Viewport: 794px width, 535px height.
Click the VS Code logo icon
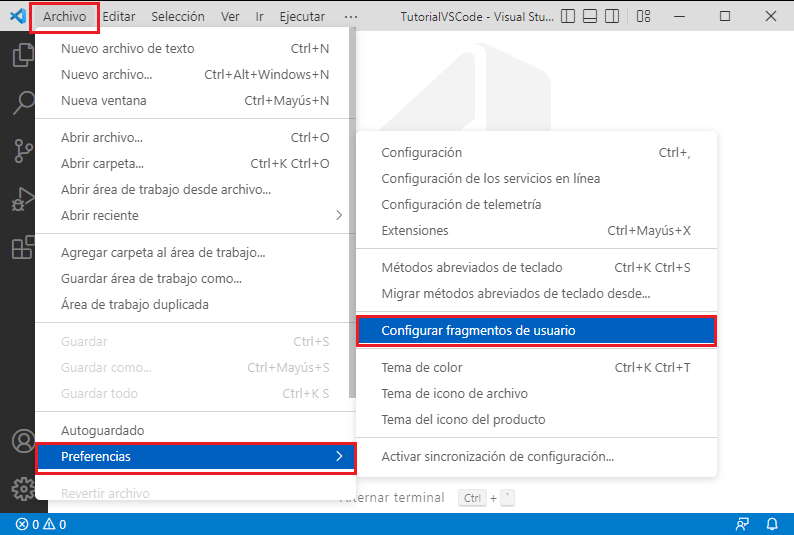pos(18,16)
